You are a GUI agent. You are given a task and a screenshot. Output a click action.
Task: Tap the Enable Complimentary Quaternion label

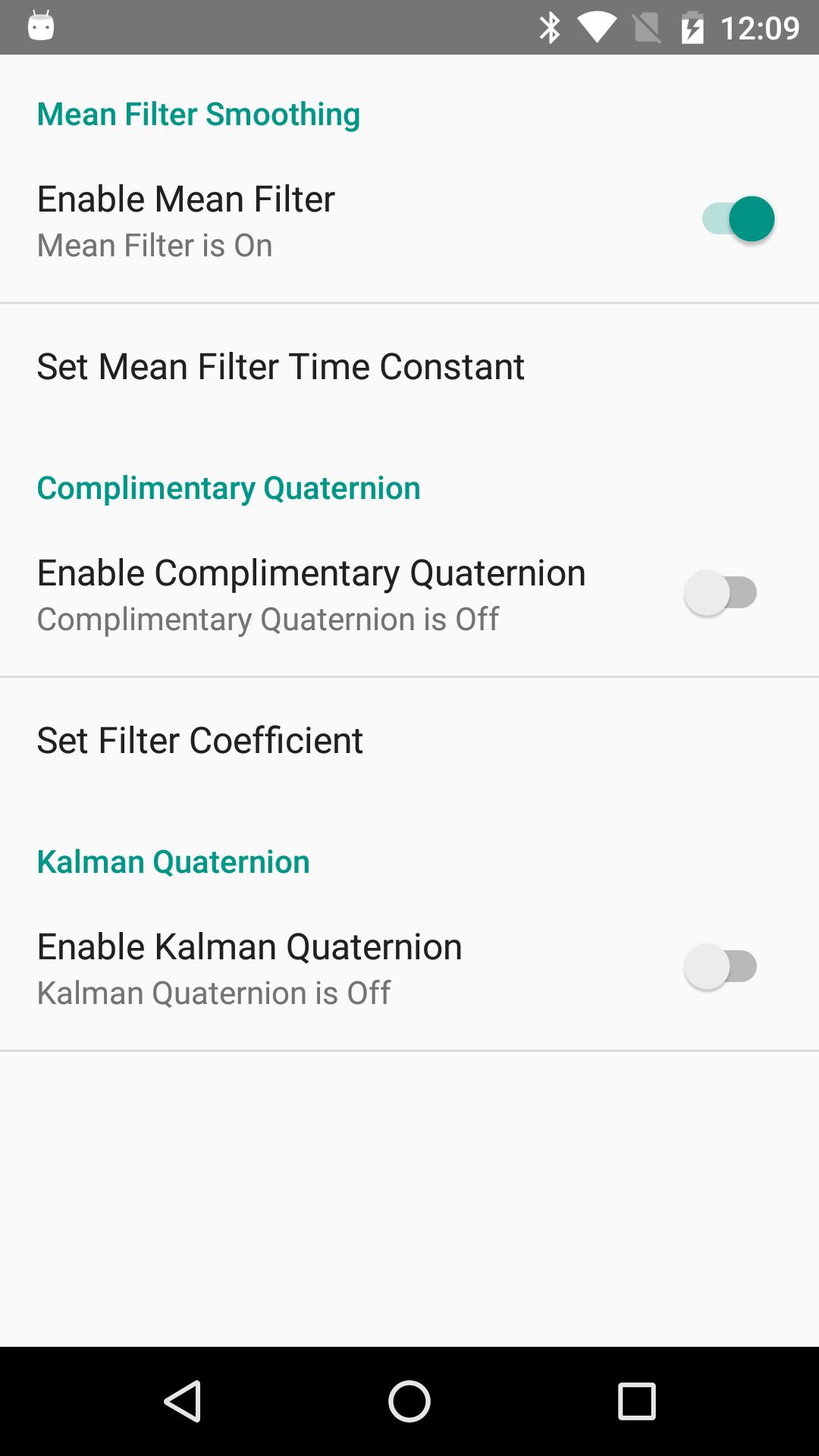(312, 573)
